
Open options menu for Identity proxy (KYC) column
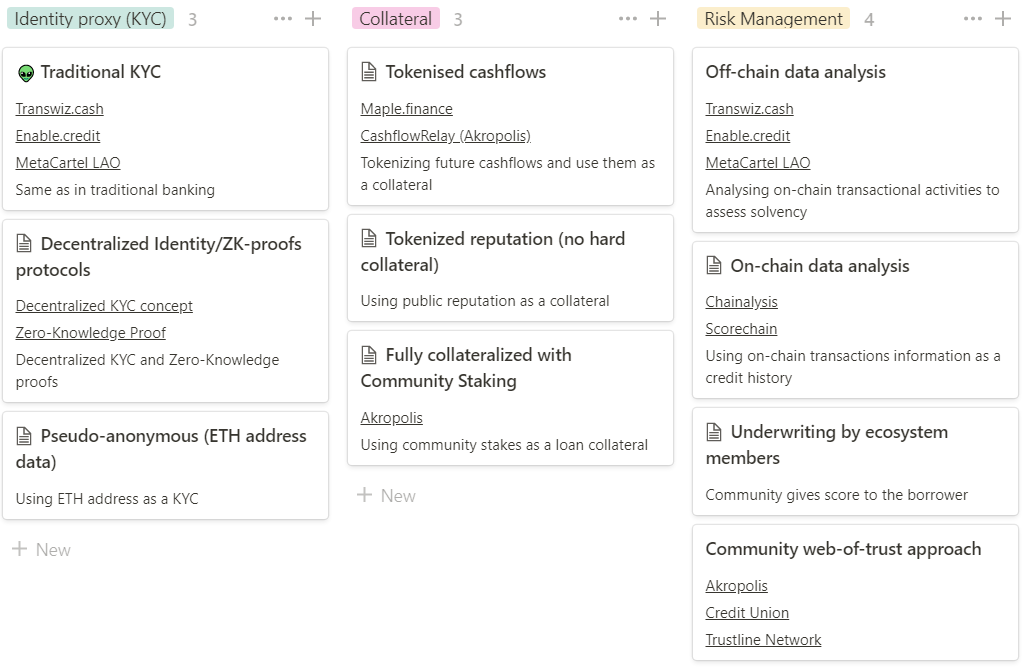coord(283,18)
